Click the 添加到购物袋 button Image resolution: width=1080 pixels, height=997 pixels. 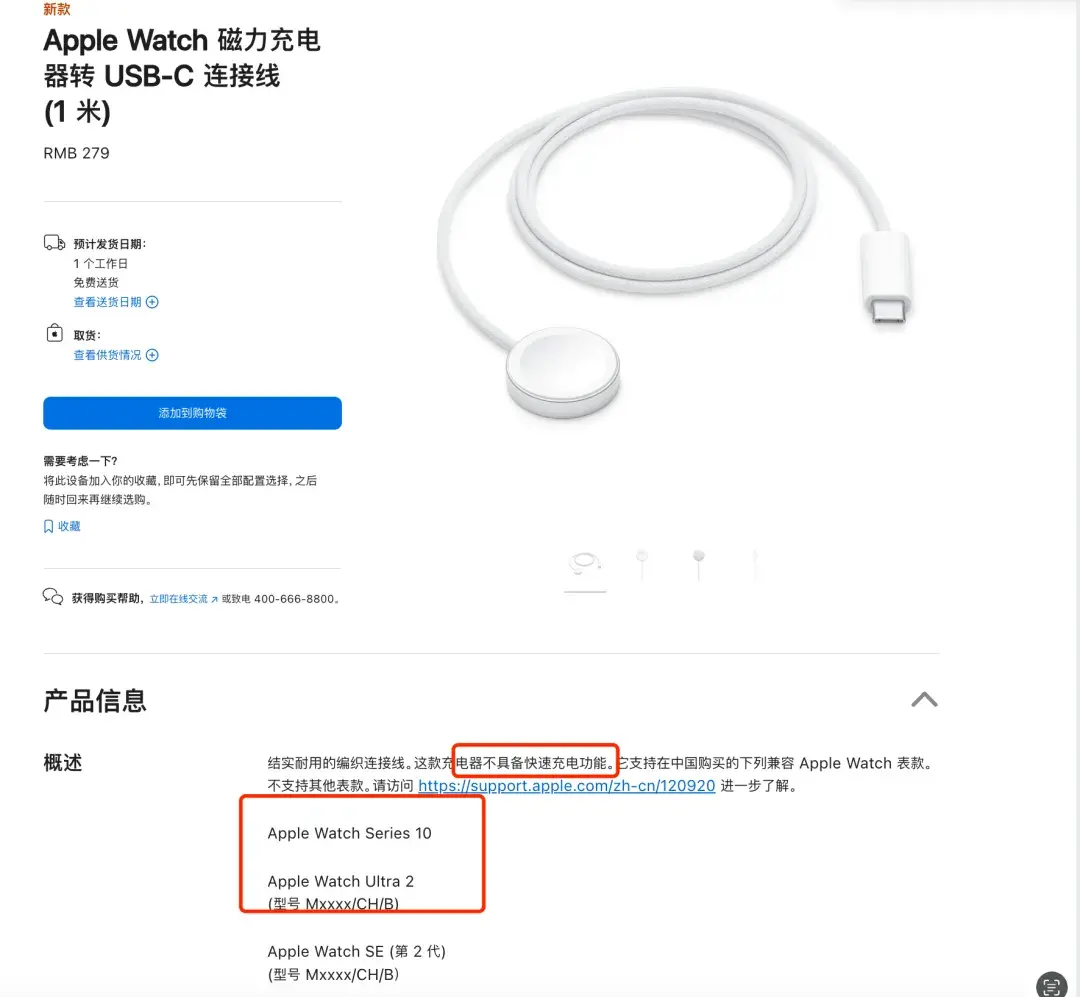[192, 413]
